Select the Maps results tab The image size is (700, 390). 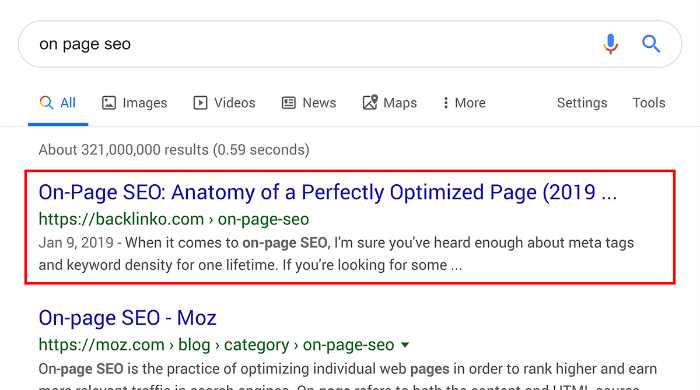coord(389,103)
